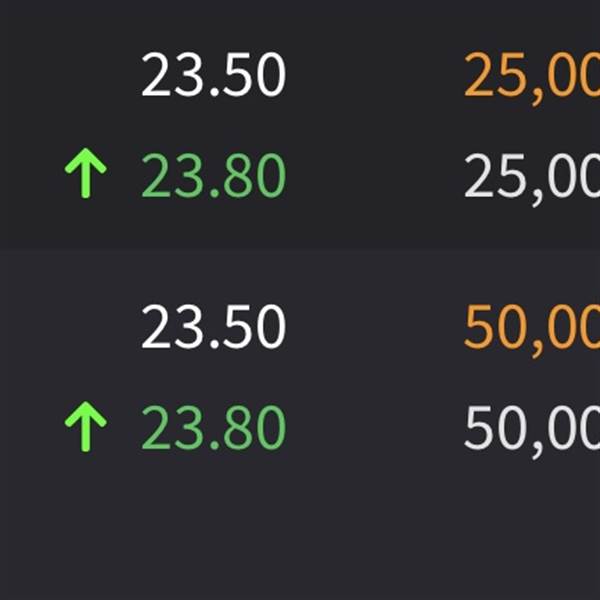Image resolution: width=600 pixels, height=600 pixels.
Task: Click blank arrow slot left of 23.50 in 50,00 group
Action: [86, 326]
